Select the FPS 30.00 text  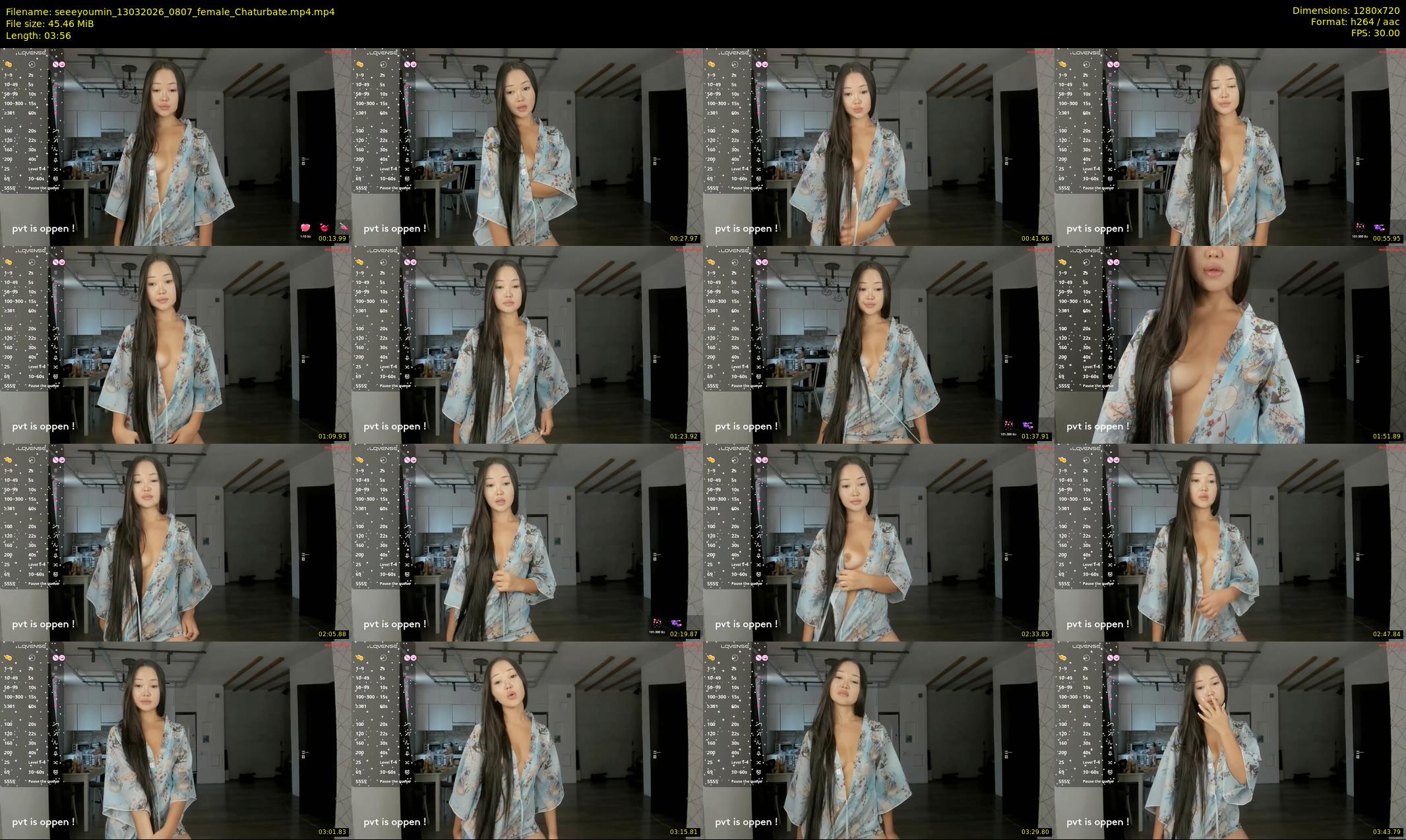(1375, 33)
